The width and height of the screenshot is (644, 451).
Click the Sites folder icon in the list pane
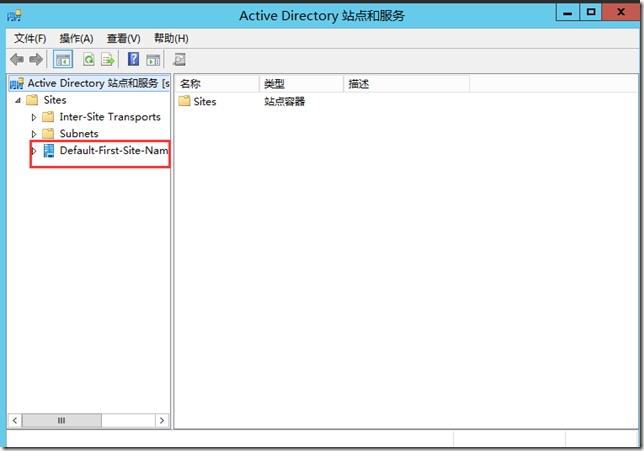pyautogui.click(x=184, y=101)
